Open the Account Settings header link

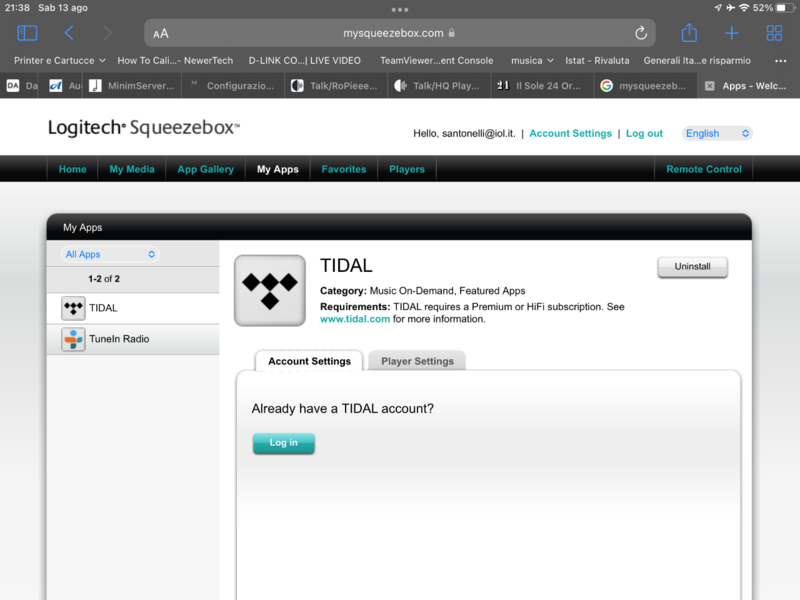click(x=570, y=133)
